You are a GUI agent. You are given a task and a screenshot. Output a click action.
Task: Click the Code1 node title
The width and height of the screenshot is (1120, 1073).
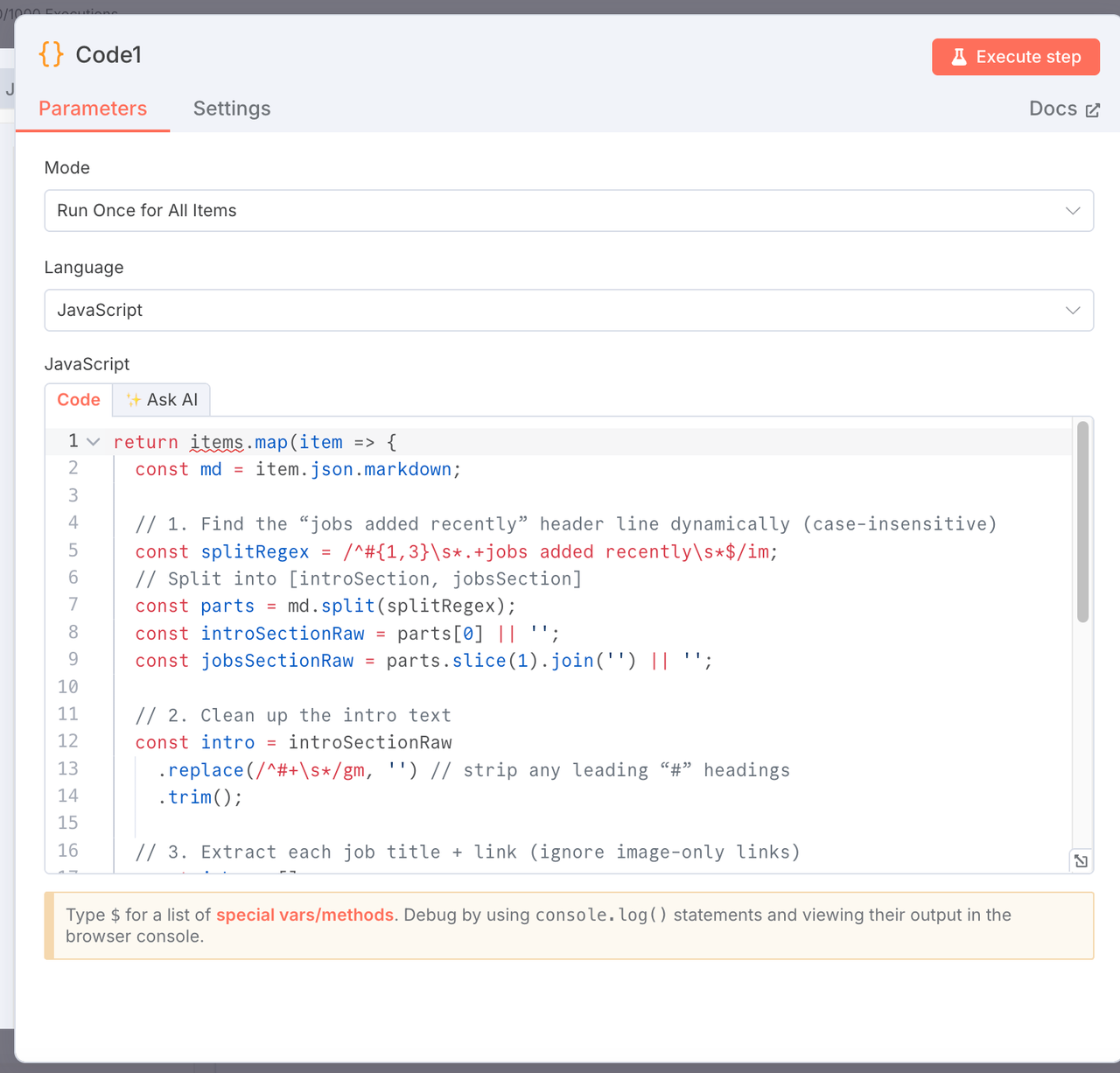click(108, 55)
